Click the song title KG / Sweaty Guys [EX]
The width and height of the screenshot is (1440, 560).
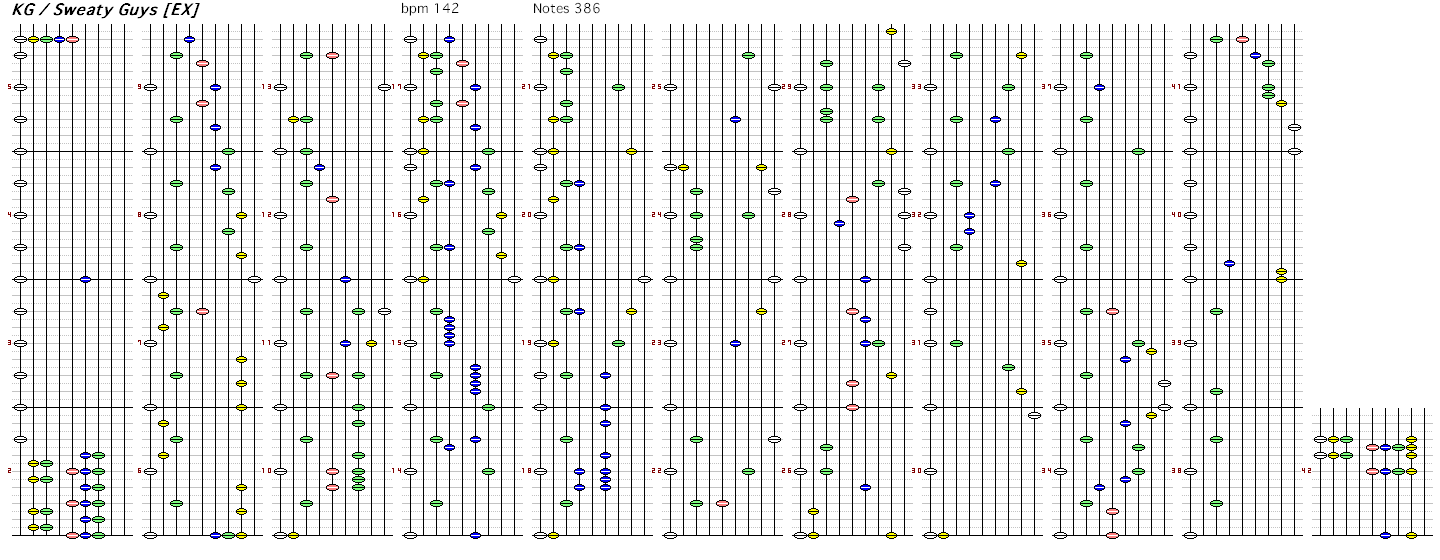[105, 10]
